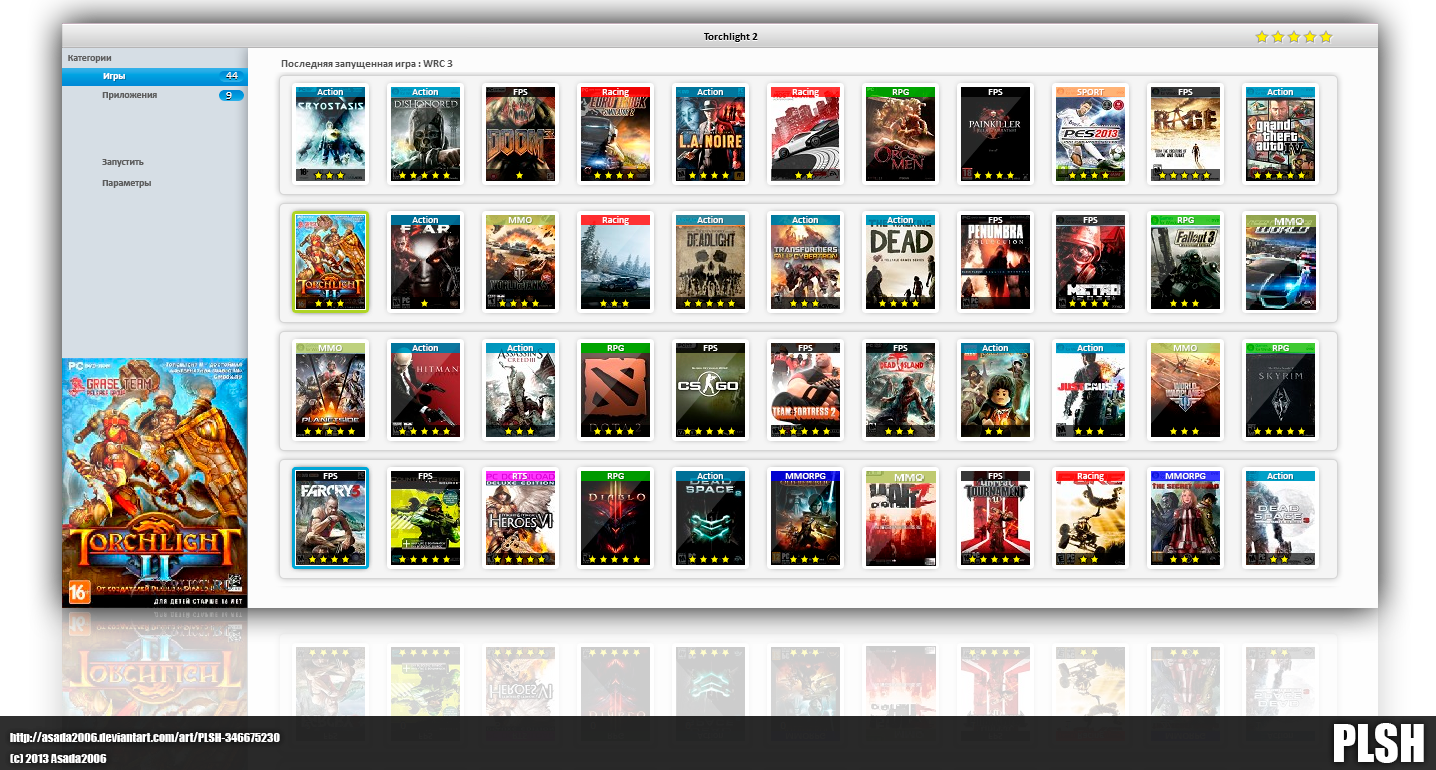Screen dimensions: 1436x770
Task: Select the Dead Island cover
Action: pos(900,390)
